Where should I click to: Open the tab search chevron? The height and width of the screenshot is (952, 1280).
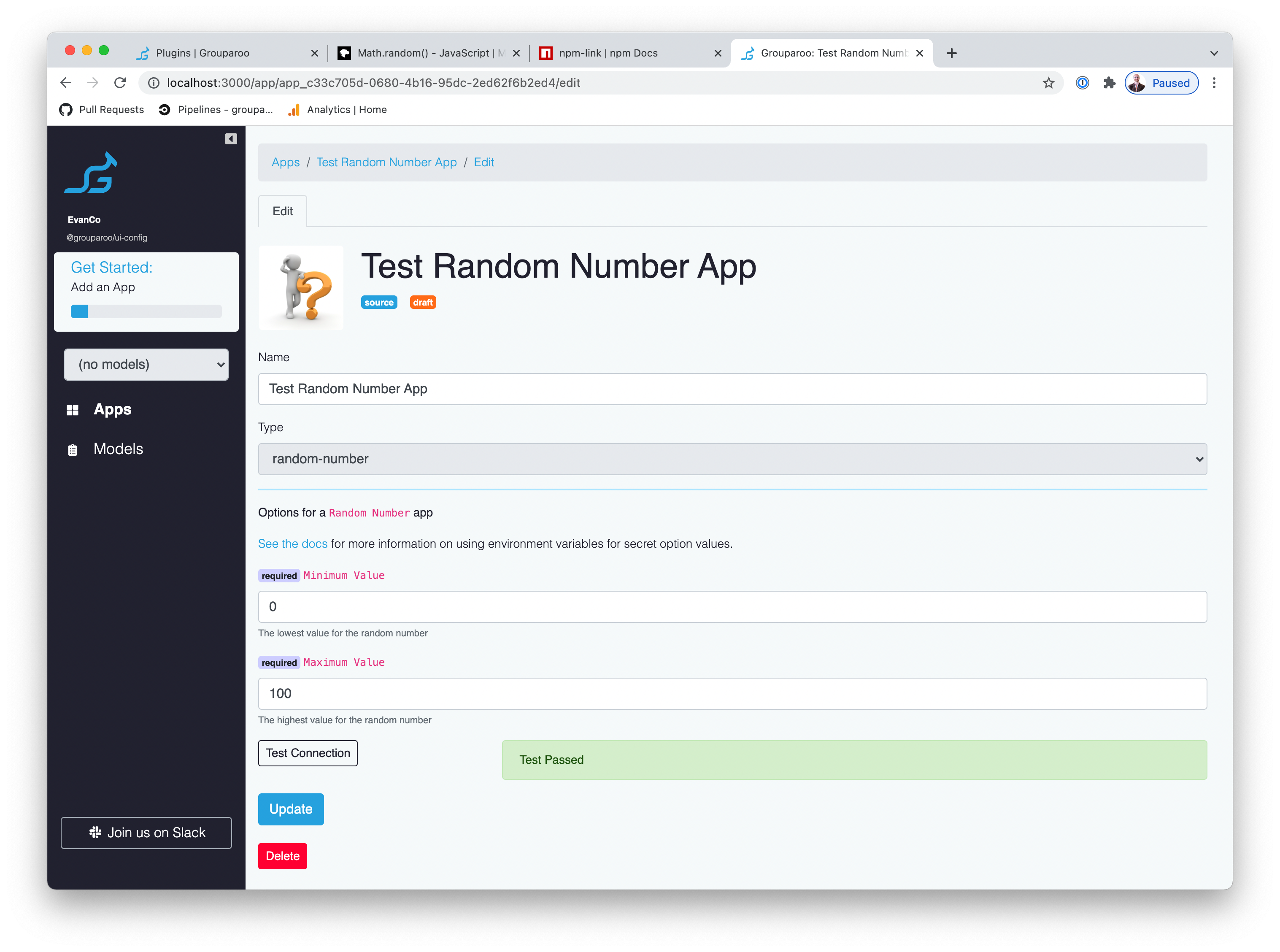pos(1214,53)
